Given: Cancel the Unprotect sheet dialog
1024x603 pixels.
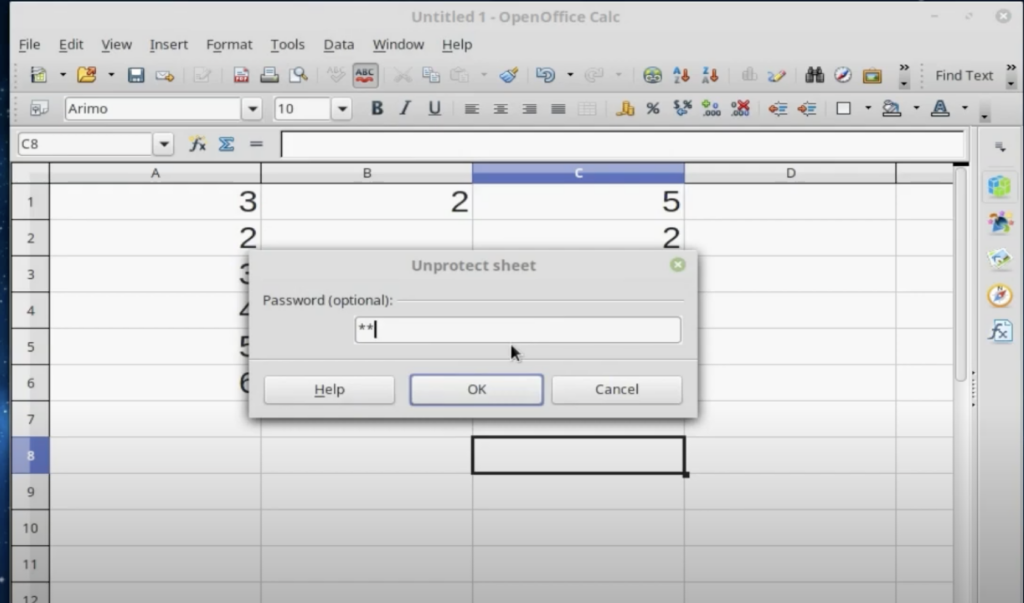Looking at the screenshot, I should point(616,389).
